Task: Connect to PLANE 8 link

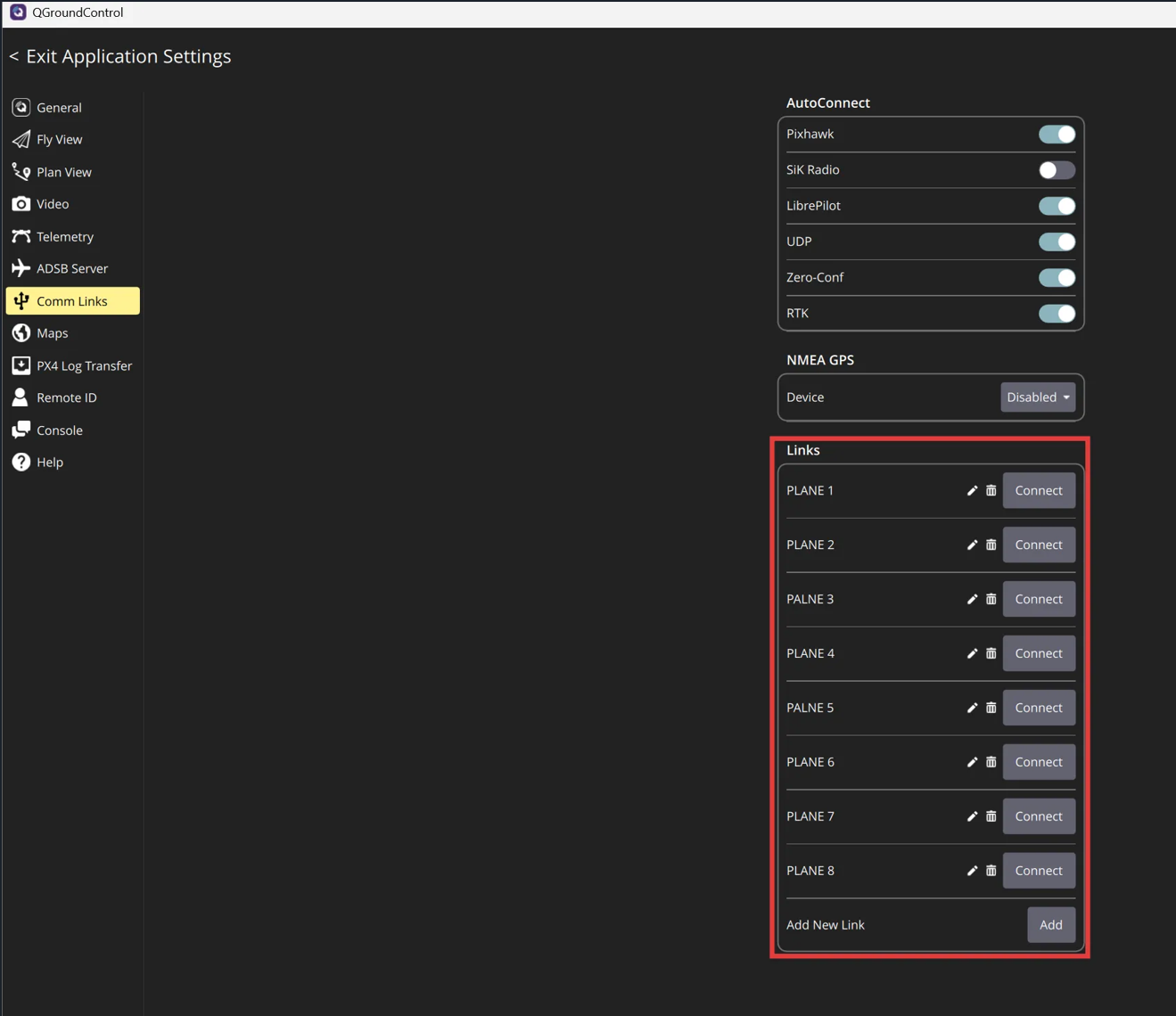Action: coord(1039,871)
